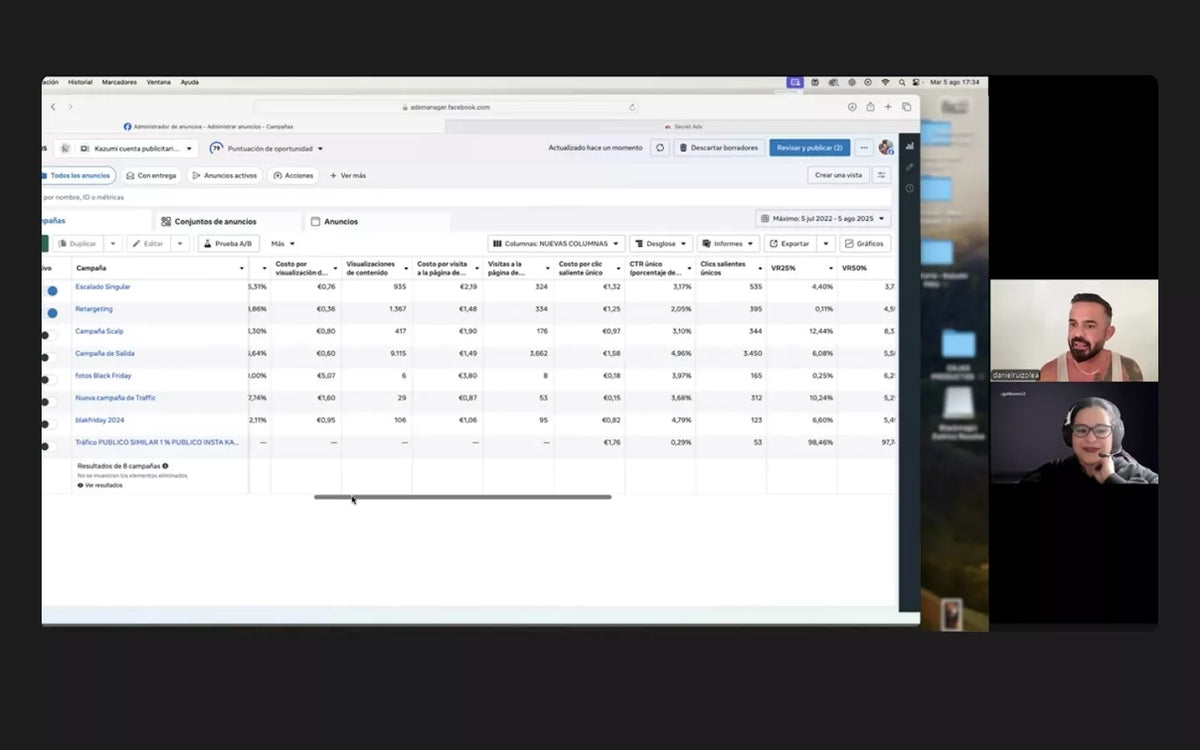
Task: Open the Campaña column header sort arrow
Action: tap(241, 268)
